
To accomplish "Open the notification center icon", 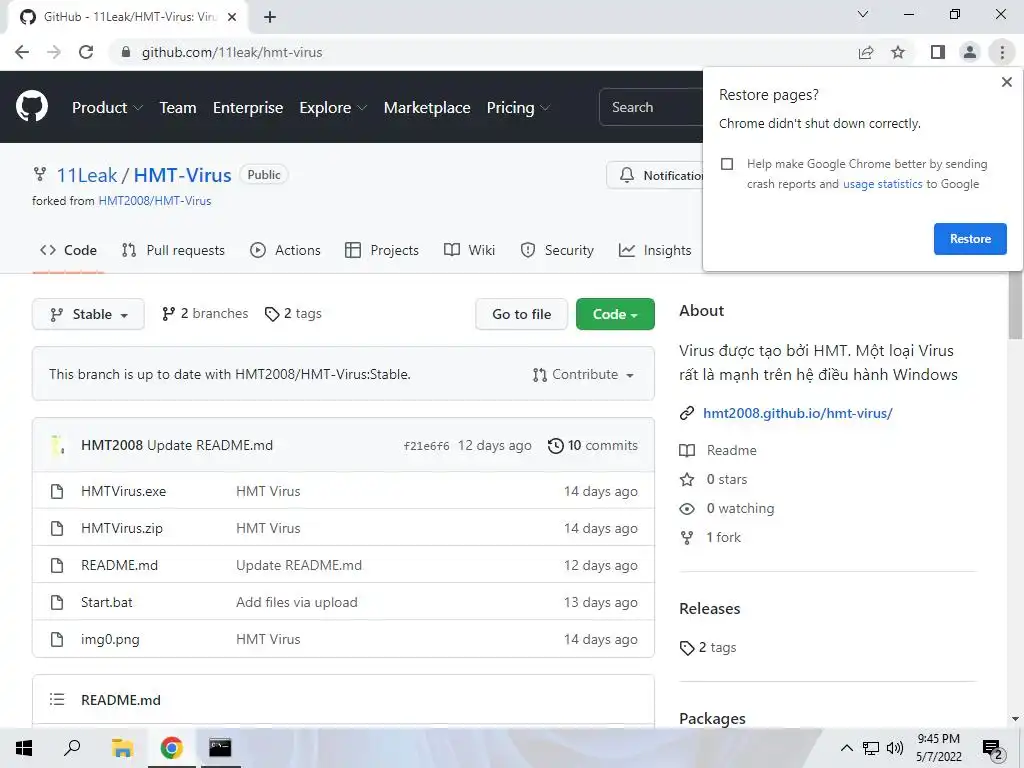I will (993, 749).
